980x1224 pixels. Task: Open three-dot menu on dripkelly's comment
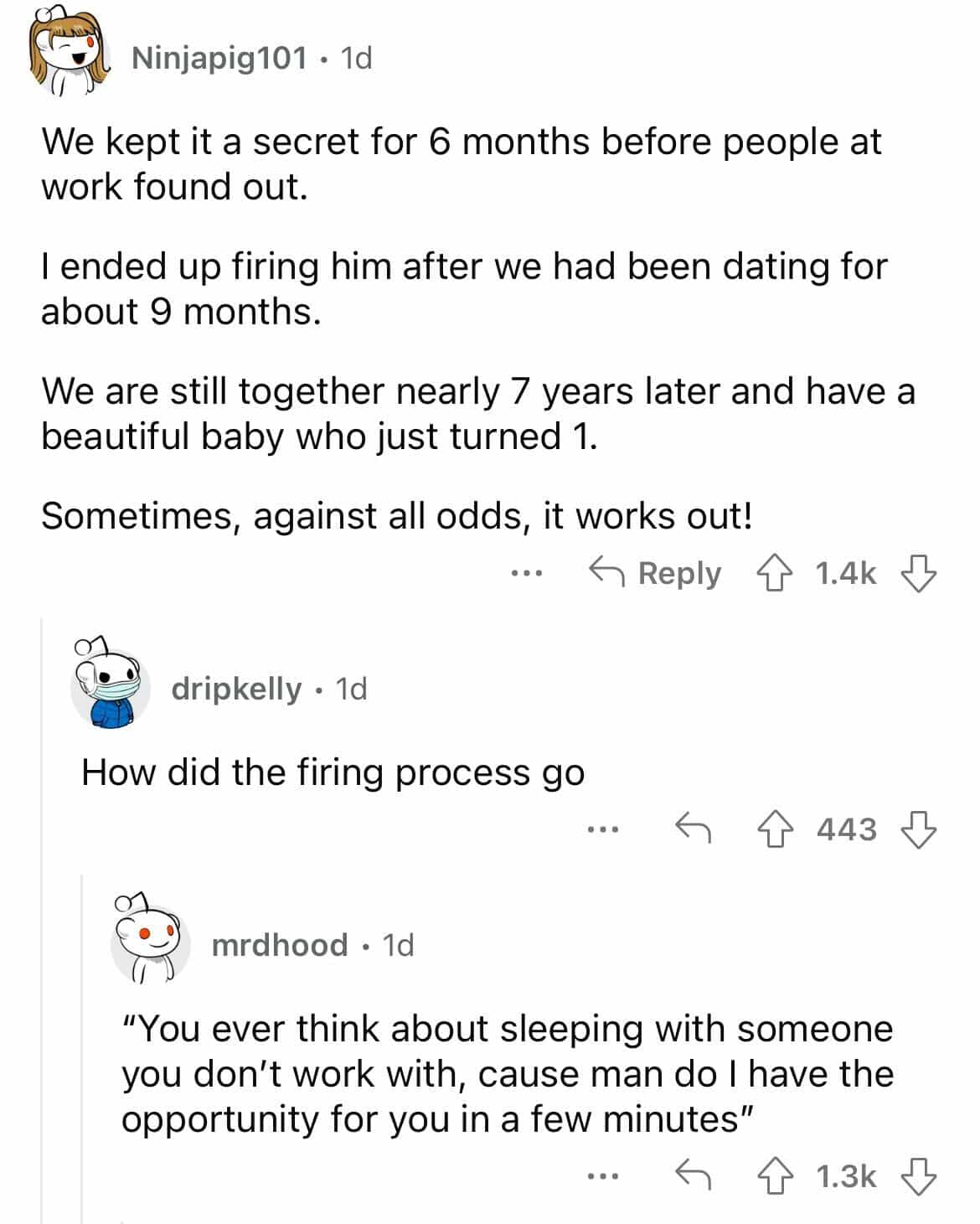pos(602,829)
